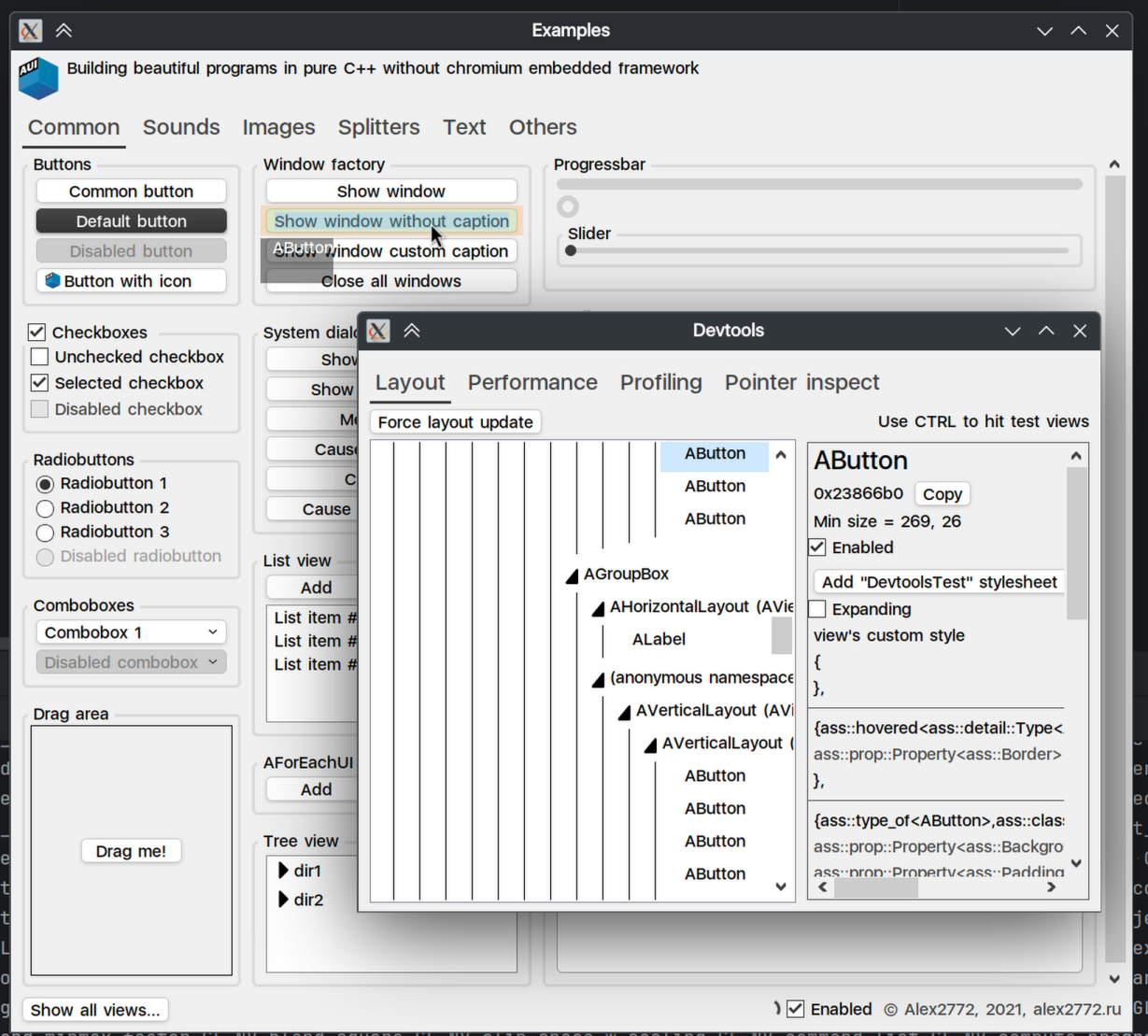The height and width of the screenshot is (1036, 1148).
Task: Open the Images tab
Action: (x=278, y=127)
